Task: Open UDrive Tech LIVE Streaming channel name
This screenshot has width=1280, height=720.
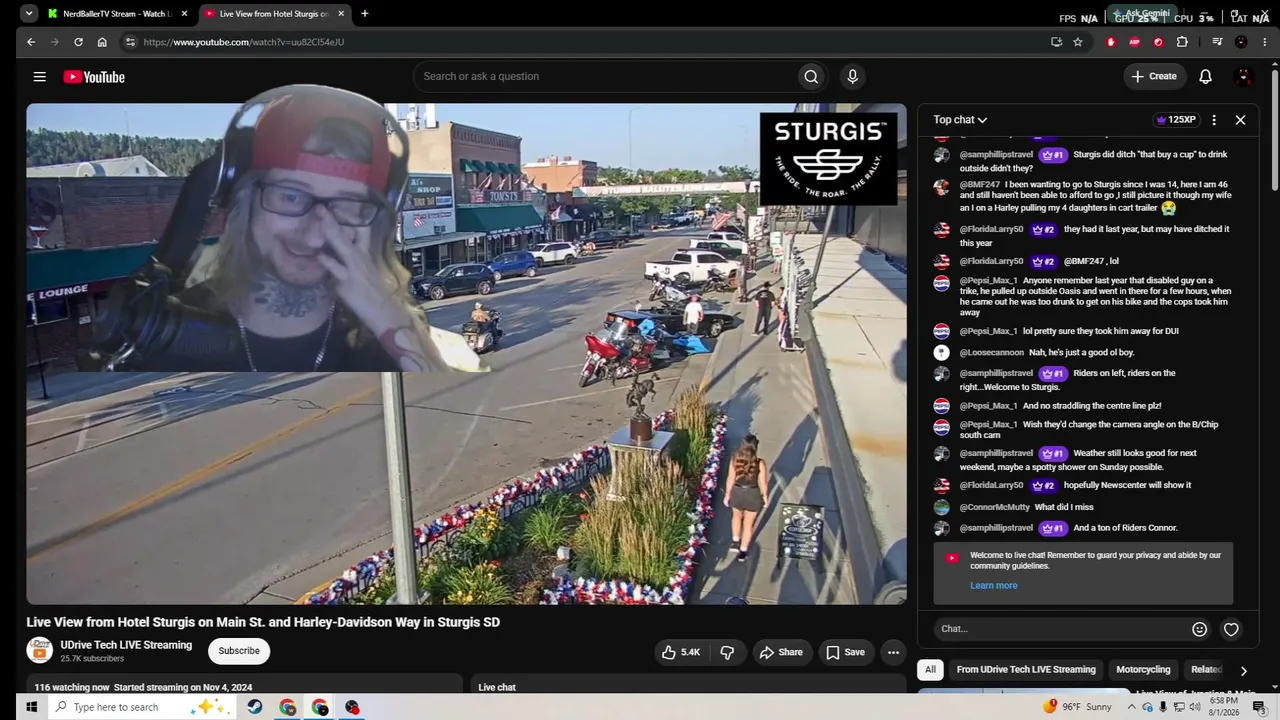Action: [126, 645]
